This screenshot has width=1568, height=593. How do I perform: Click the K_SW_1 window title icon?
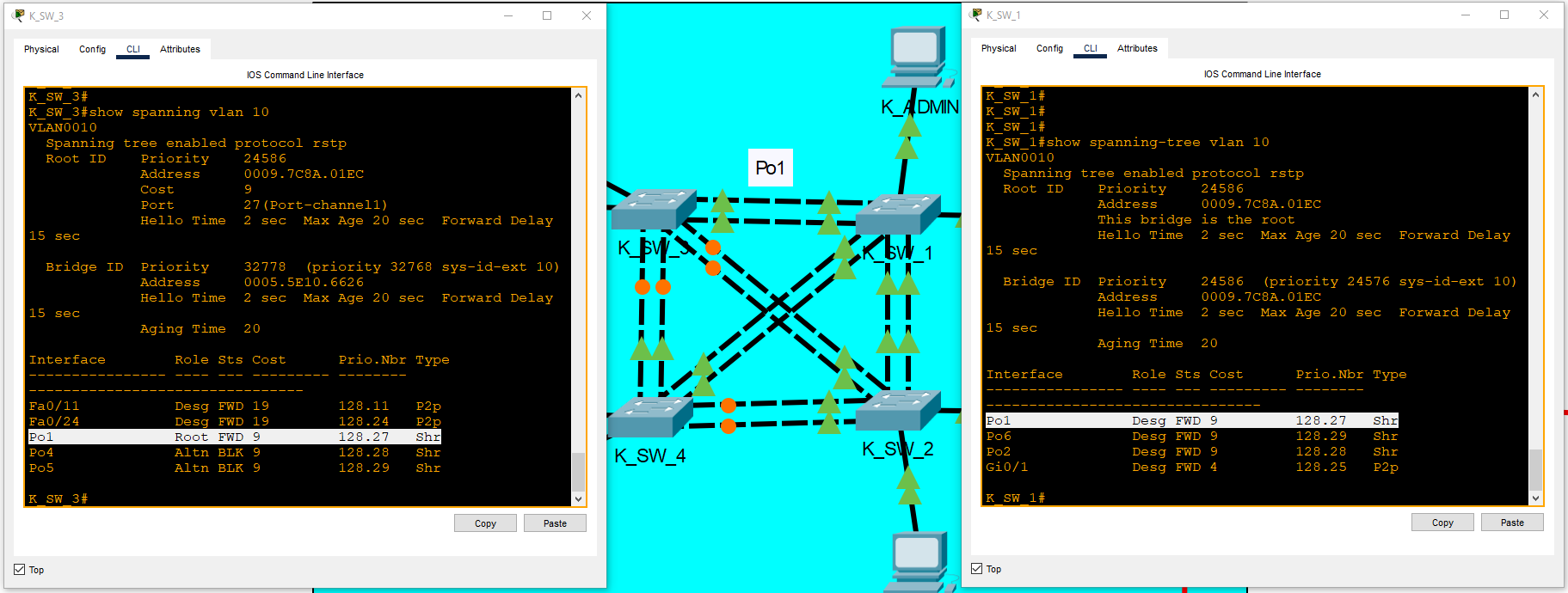pos(975,15)
